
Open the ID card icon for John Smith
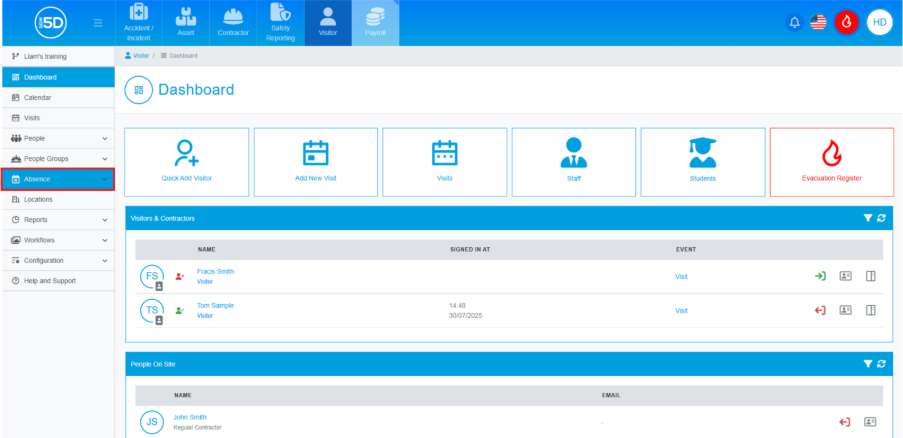click(x=870, y=422)
